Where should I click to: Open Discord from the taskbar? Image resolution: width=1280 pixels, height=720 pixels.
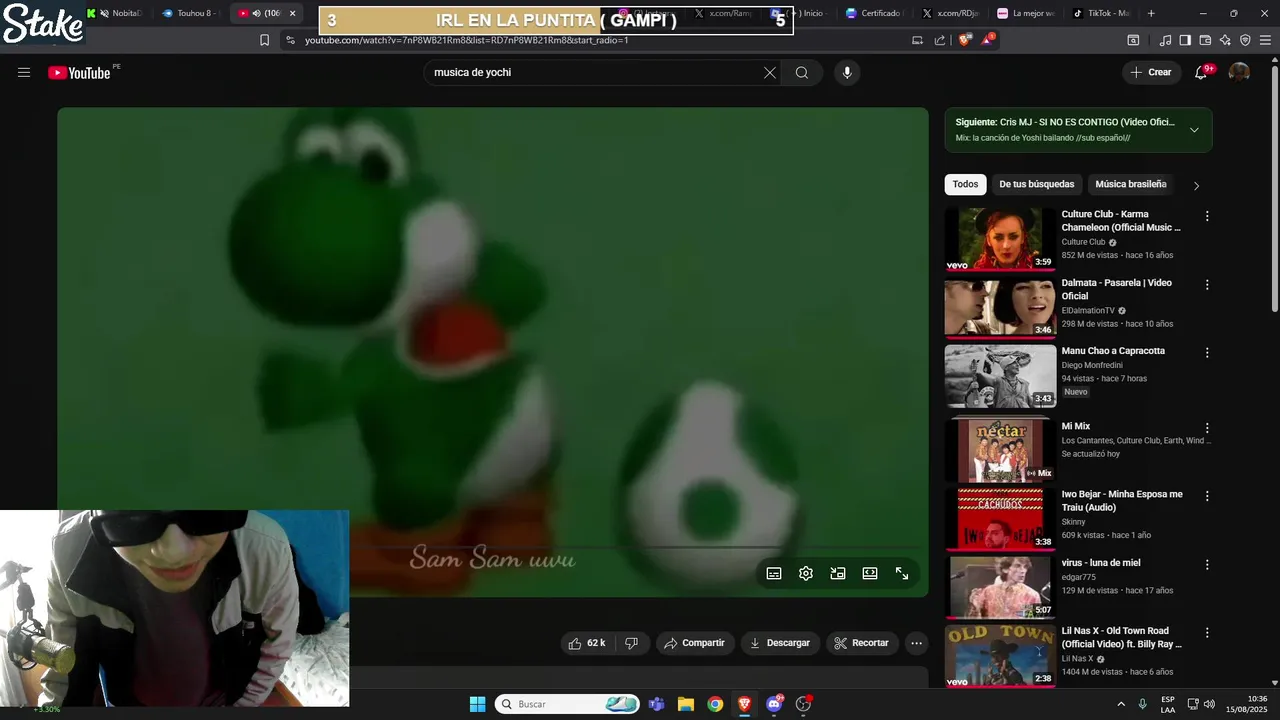(x=774, y=704)
